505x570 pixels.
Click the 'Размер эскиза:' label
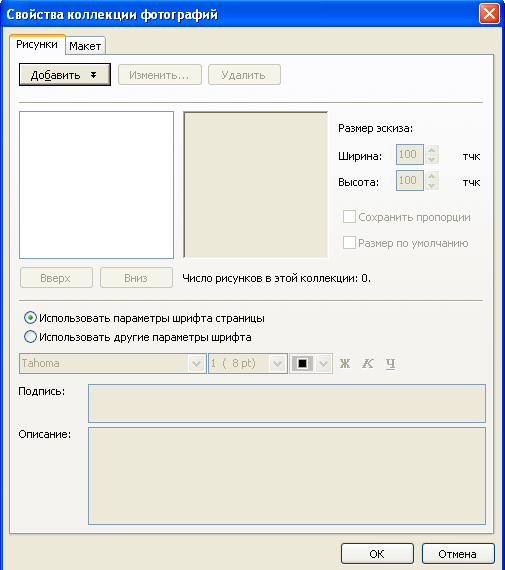(x=375, y=128)
